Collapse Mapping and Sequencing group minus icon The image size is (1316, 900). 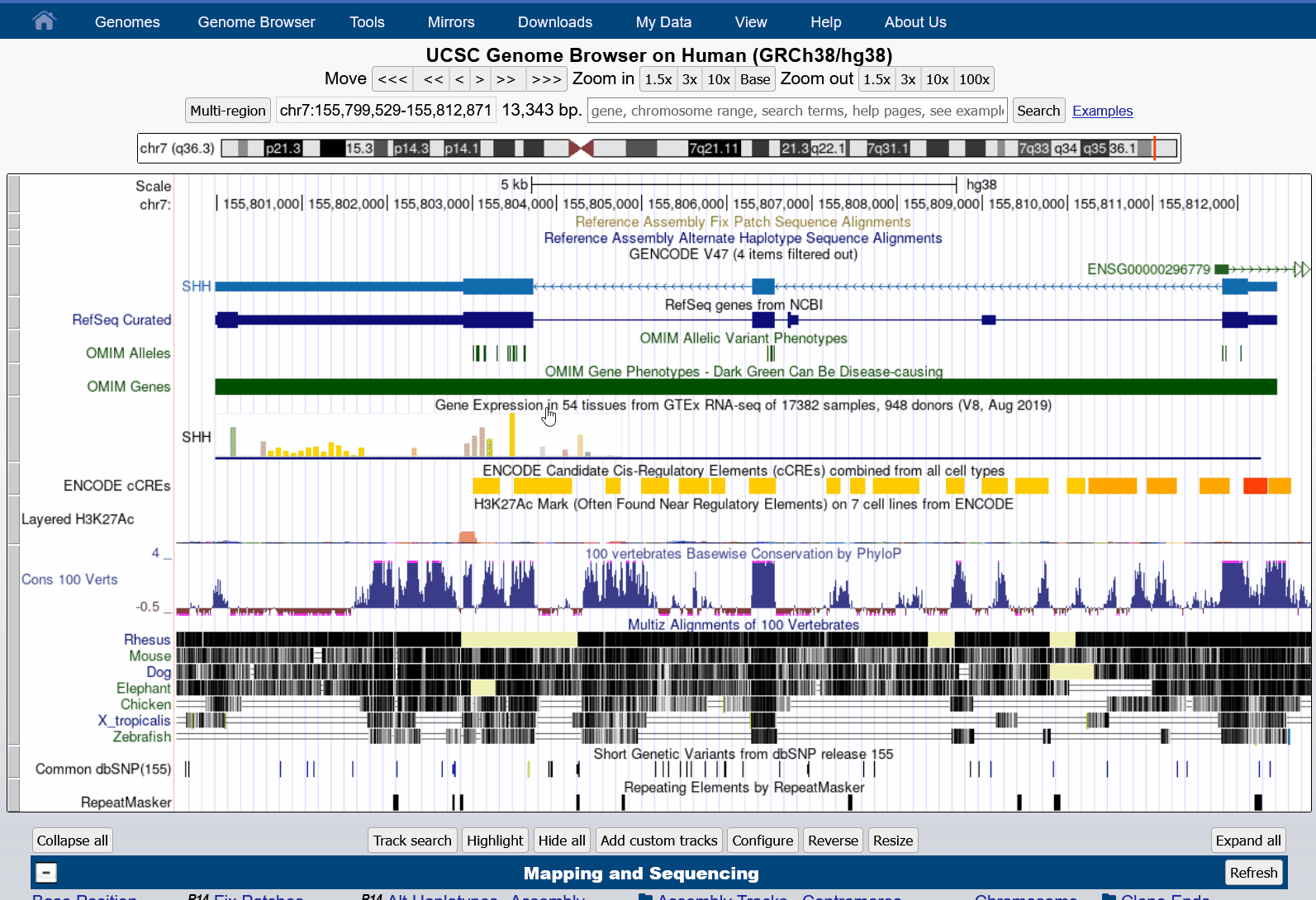tap(46, 873)
